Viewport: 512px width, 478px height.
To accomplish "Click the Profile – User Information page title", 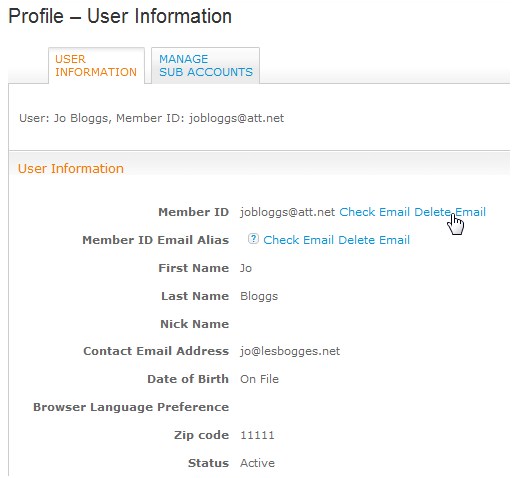I will (x=120, y=16).
